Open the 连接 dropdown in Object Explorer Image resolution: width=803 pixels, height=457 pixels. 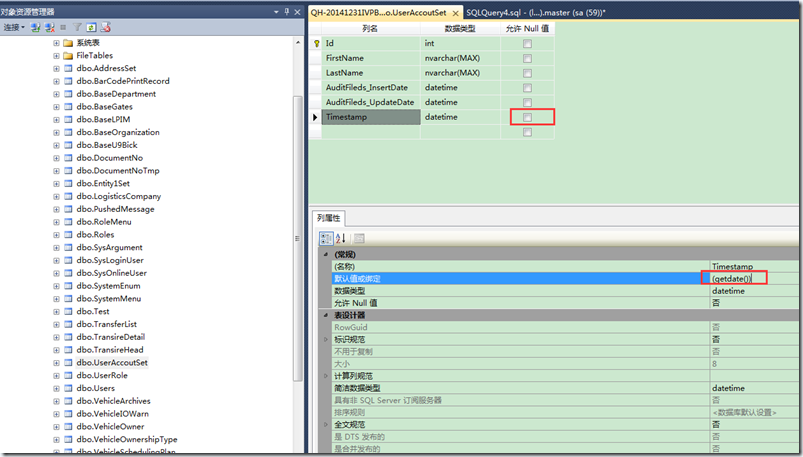(x=14, y=27)
